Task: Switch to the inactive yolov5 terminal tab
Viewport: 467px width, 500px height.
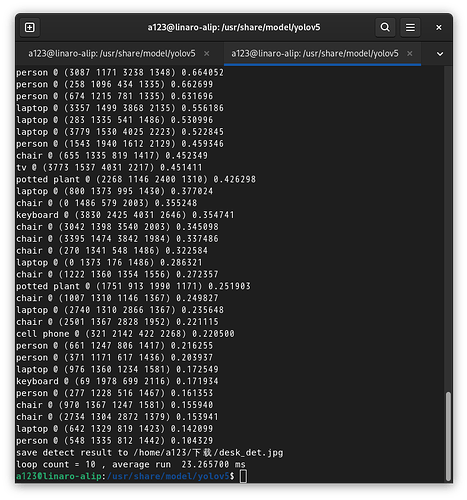Action: (x=112, y=54)
